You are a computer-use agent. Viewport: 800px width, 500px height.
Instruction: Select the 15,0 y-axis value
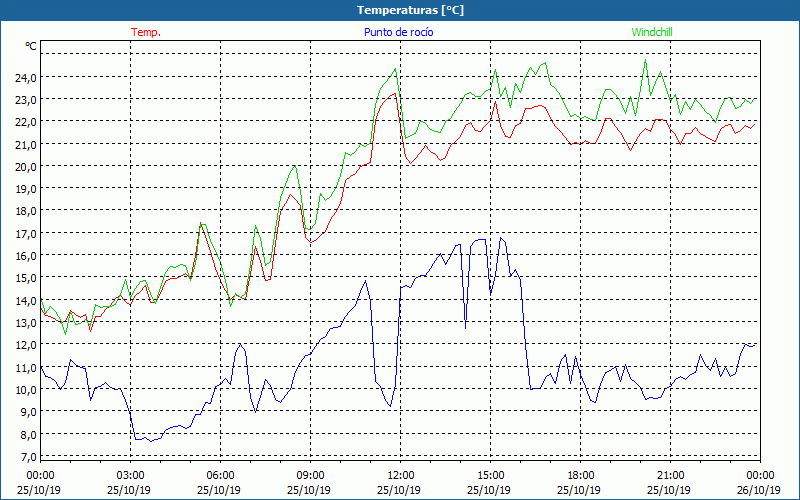coord(27,279)
